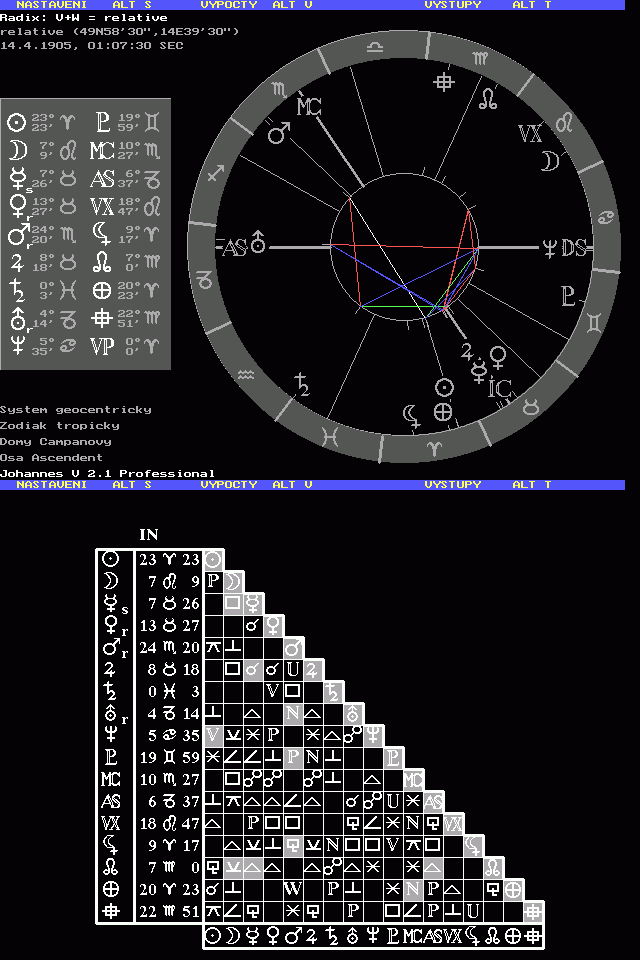Click the IN header above aspect table

[x=148, y=535]
